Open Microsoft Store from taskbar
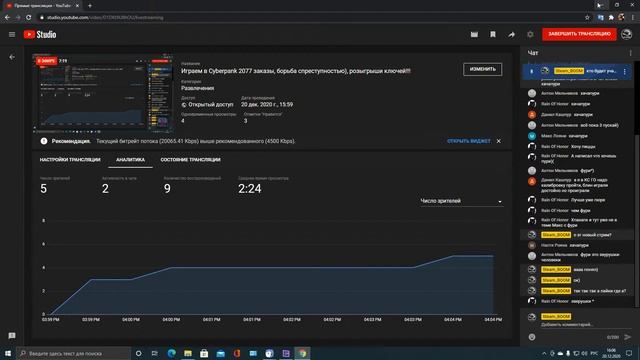 coord(204,353)
